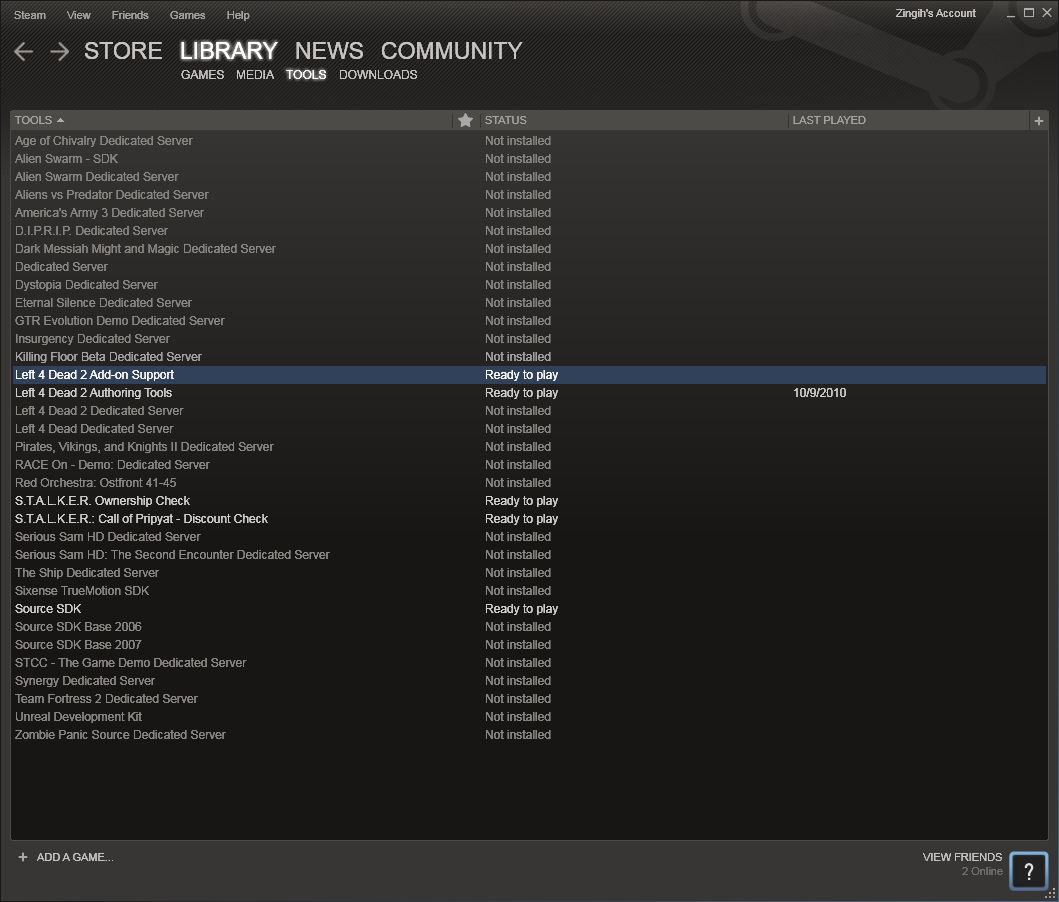This screenshot has height=902, width=1059.
Task: Sort list by Status column header
Action: tap(505, 120)
